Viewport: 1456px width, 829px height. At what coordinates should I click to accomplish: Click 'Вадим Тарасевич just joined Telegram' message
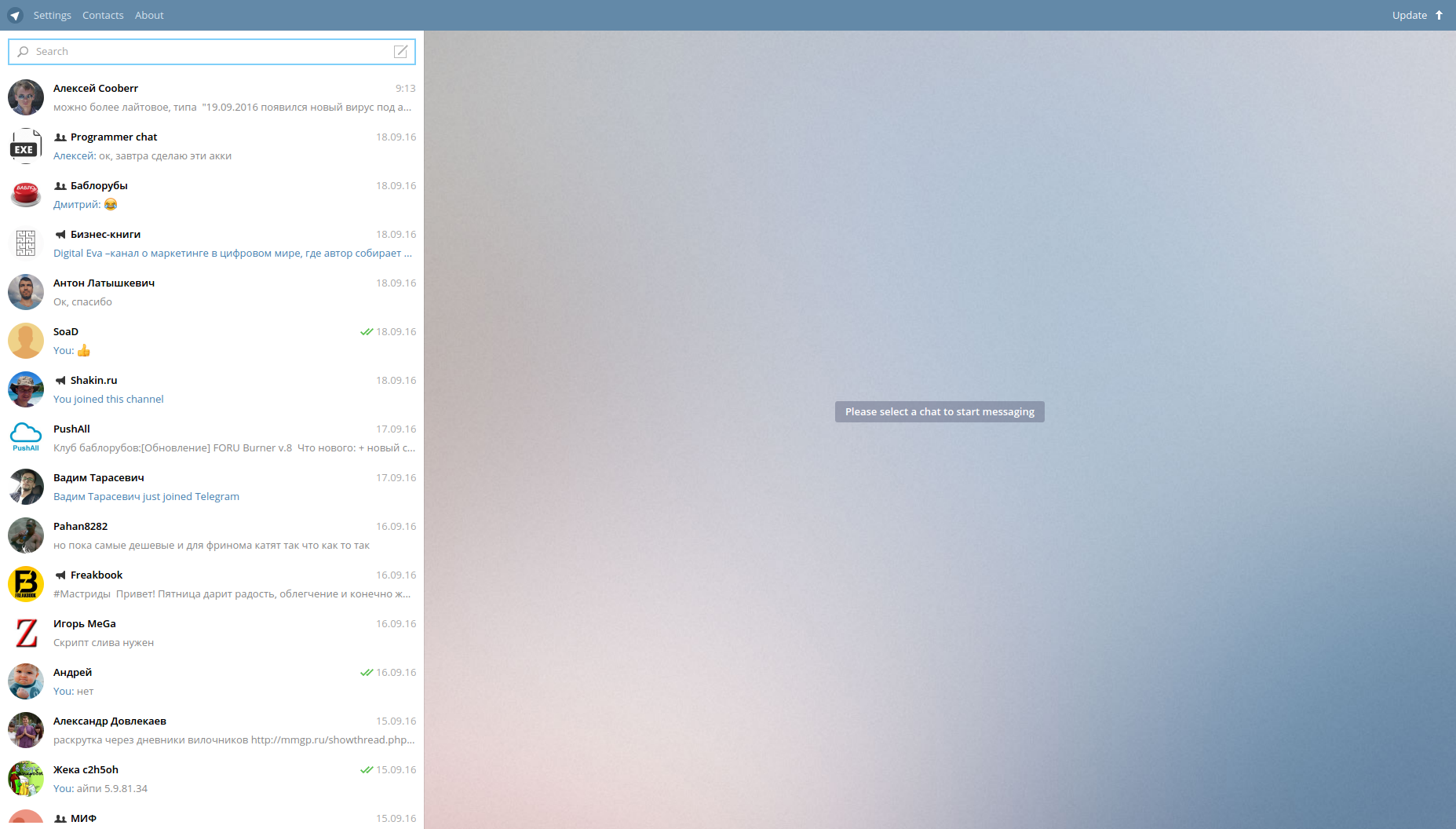click(146, 497)
